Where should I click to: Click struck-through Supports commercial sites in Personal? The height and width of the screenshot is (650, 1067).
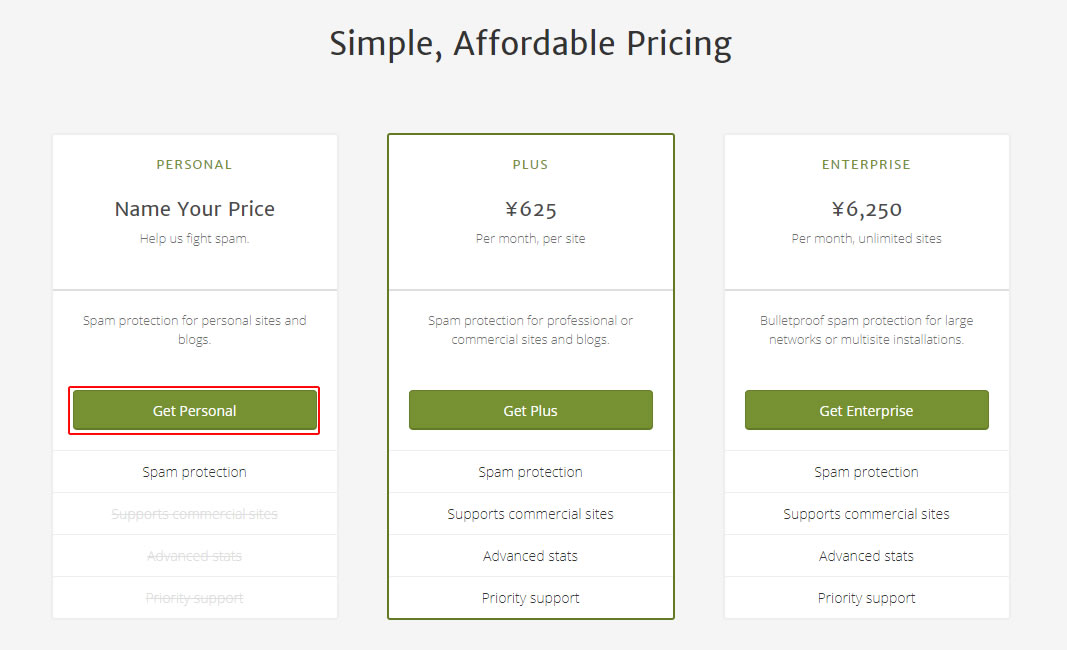(195, 514)
